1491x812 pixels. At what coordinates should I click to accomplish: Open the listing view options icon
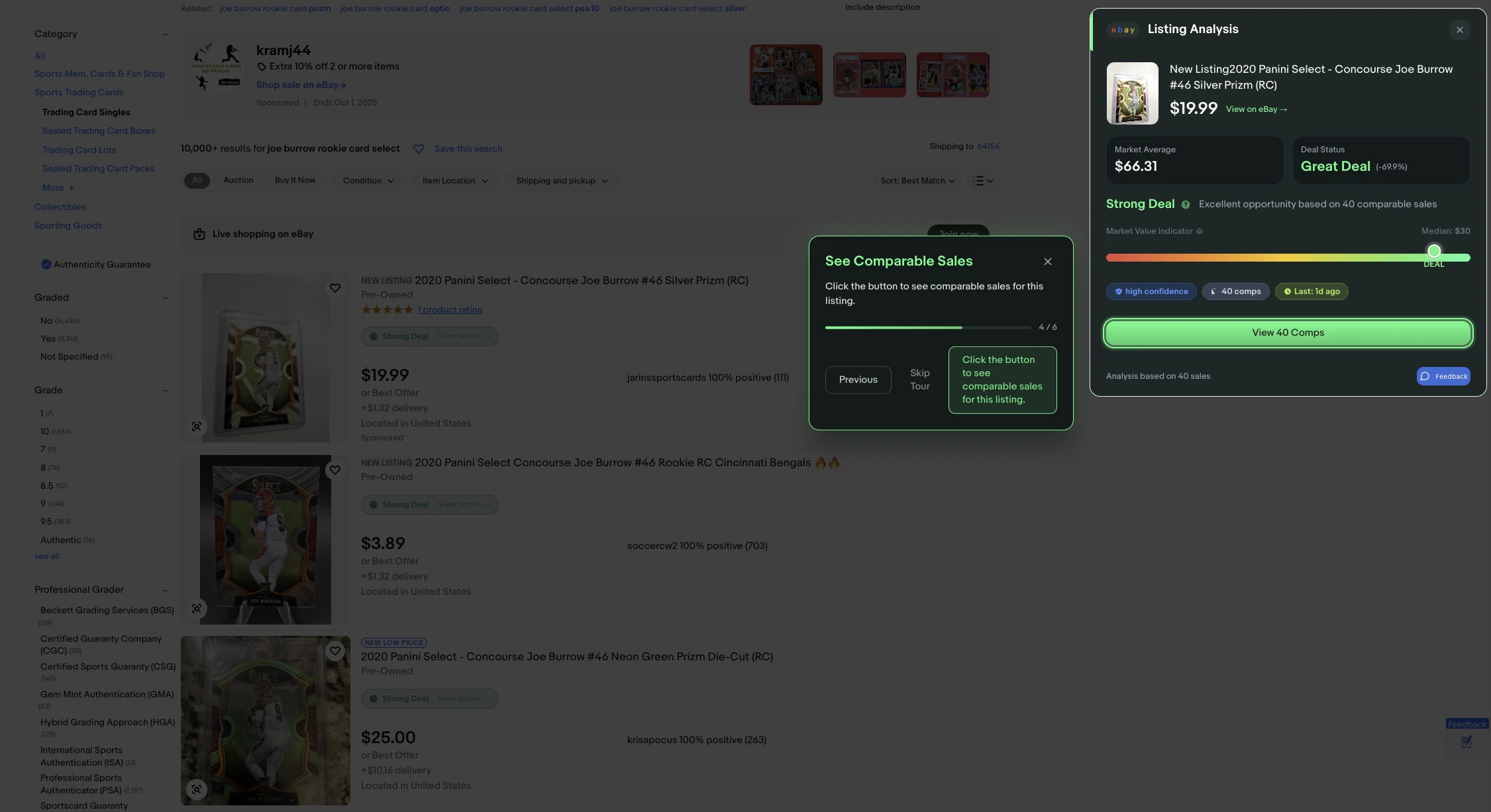click(x=982, y=181)
